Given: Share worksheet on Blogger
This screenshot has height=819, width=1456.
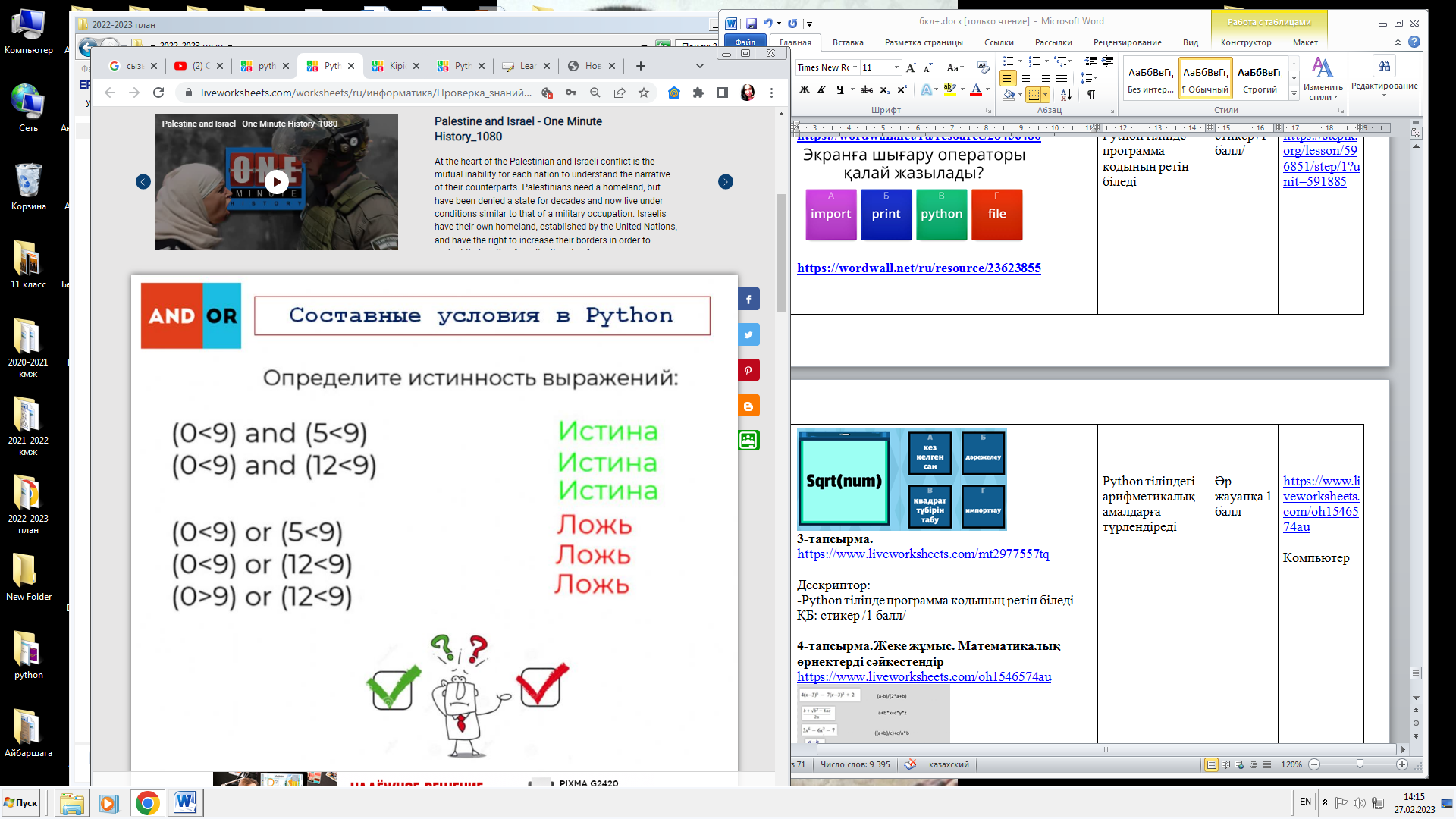Looking at the screenshot, I should 748,406.
